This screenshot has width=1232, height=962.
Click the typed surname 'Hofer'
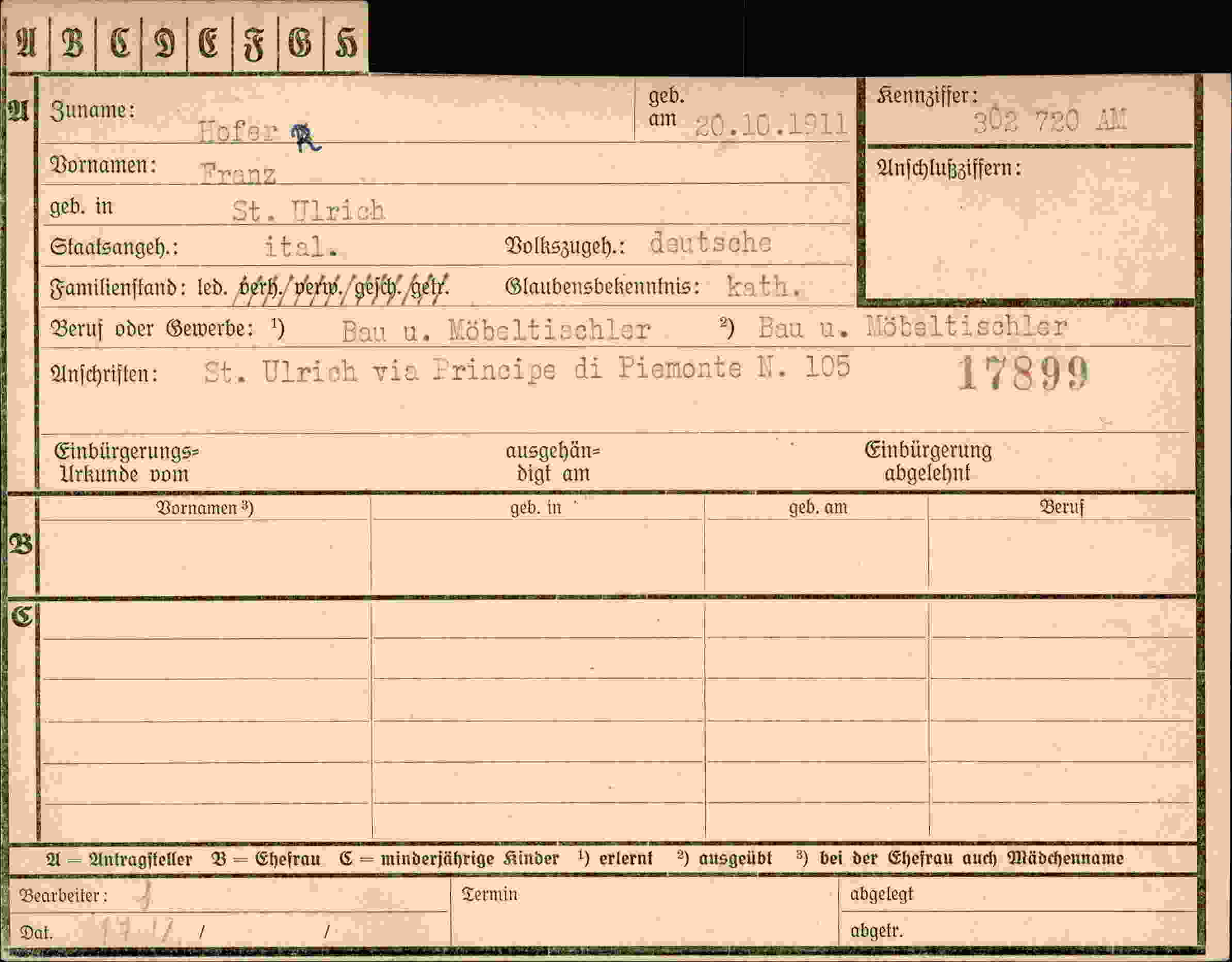click(x=238, y=132)
